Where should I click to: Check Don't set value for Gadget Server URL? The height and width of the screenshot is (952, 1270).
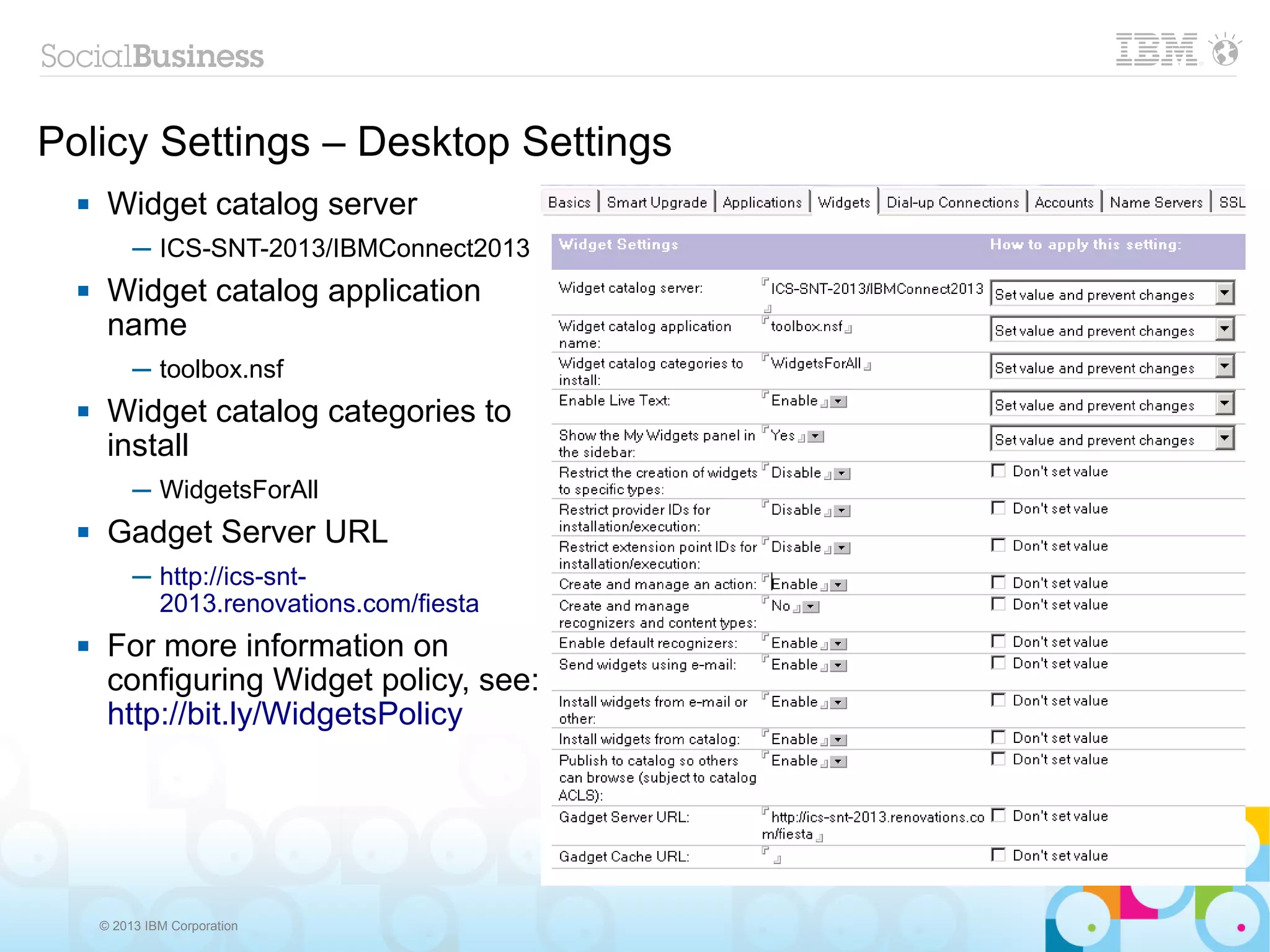[x=998, y=816]
